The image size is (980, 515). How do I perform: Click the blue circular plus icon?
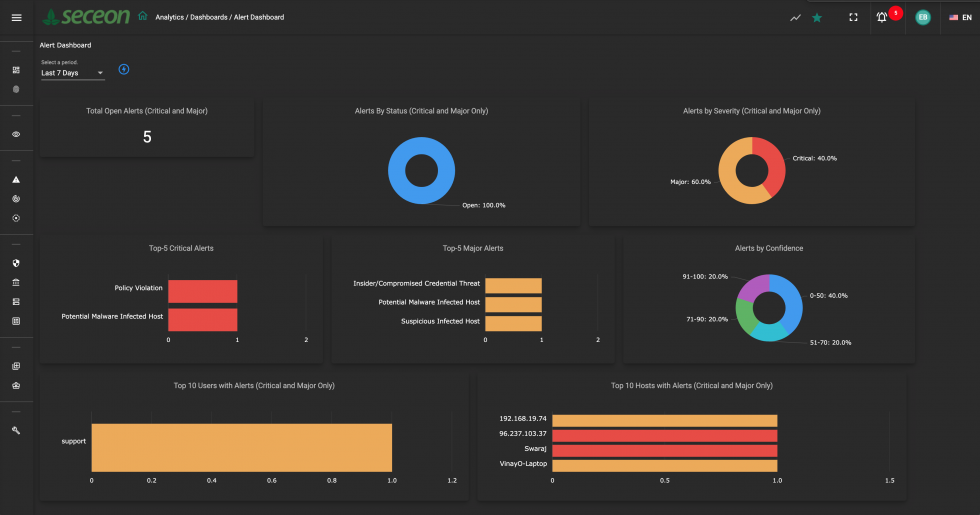coord(124,69)
